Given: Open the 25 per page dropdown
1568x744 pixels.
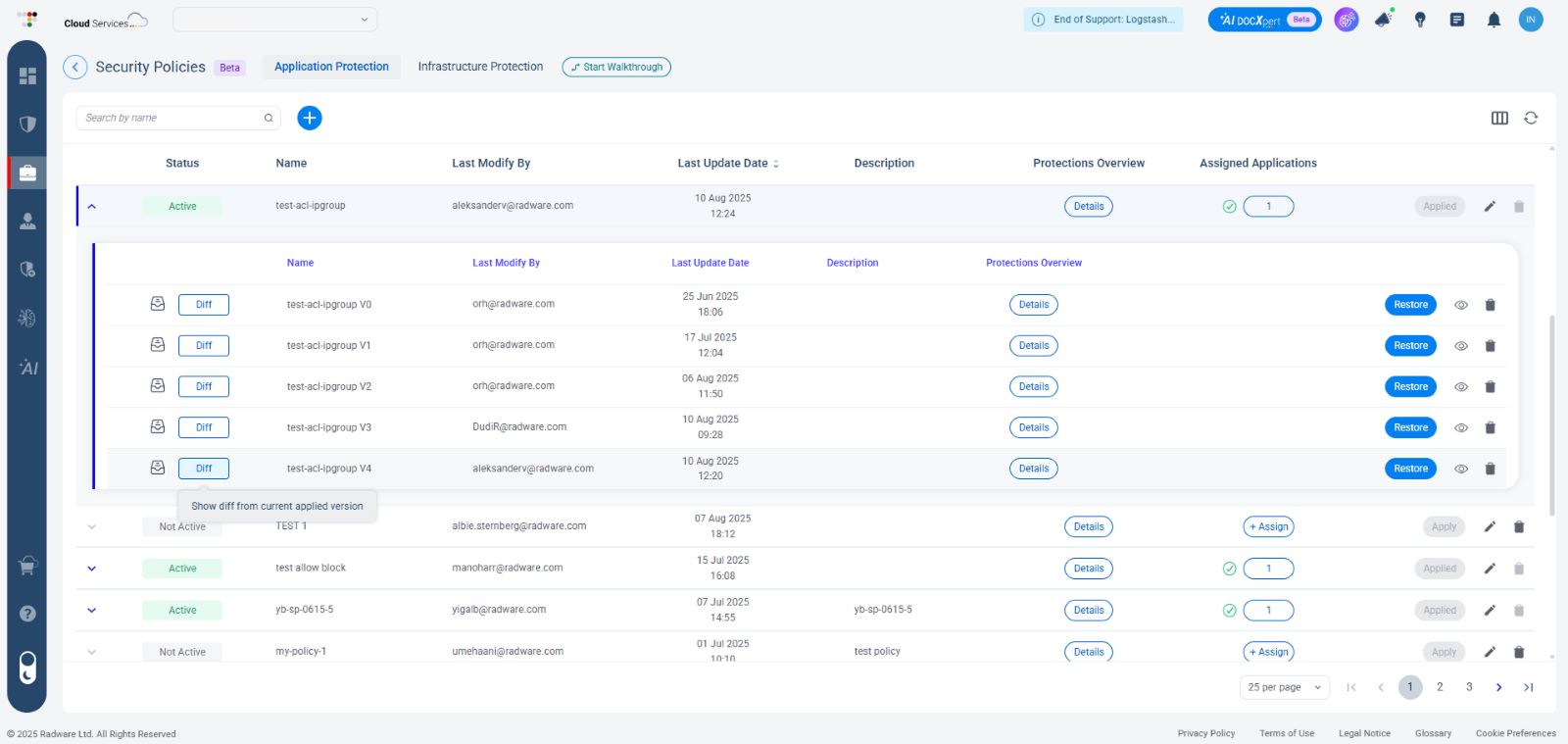Looking at the screenshot, I should click(1284, 687).
